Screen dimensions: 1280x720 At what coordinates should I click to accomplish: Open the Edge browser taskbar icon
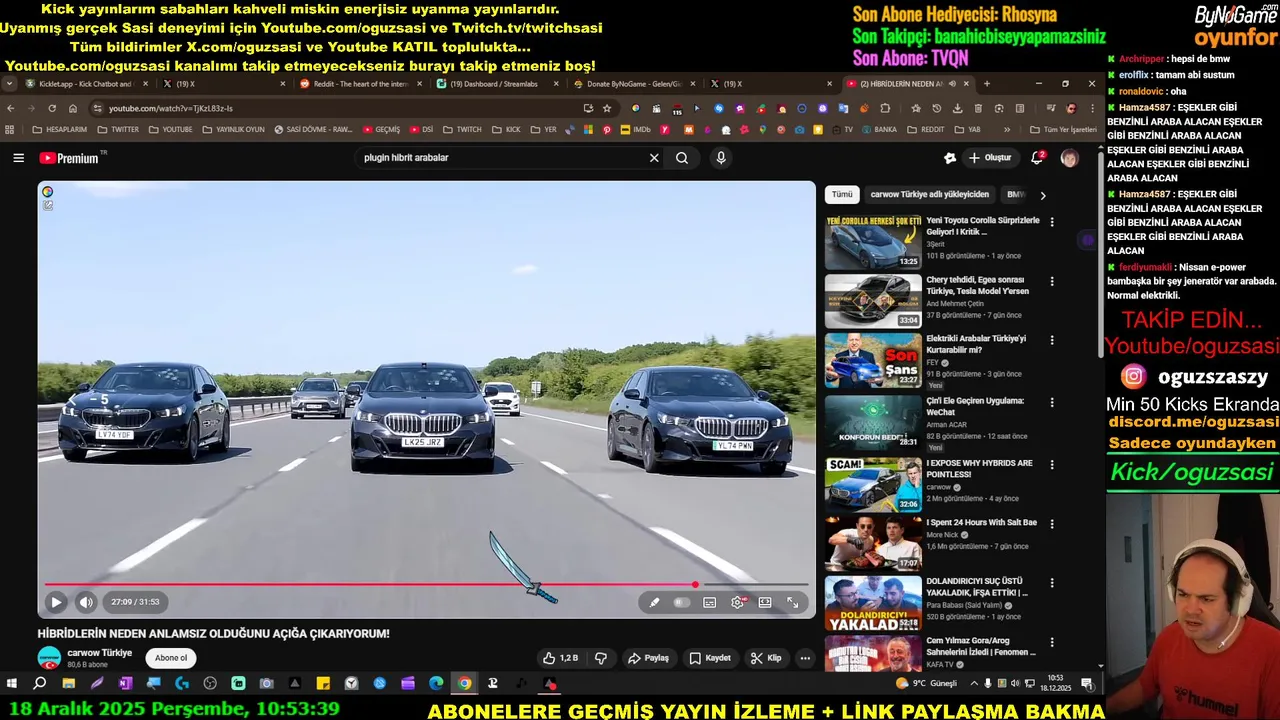(x=436, y=684)
